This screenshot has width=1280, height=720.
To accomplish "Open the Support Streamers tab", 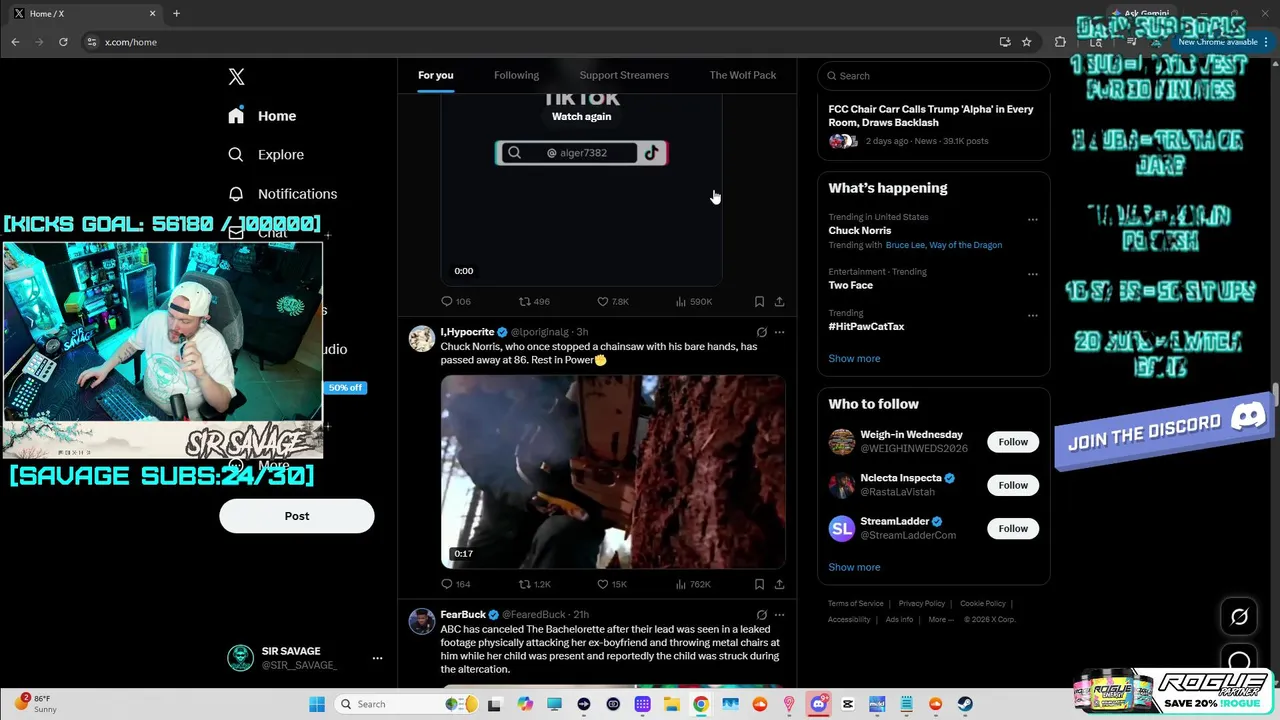I will coord(624,75).
